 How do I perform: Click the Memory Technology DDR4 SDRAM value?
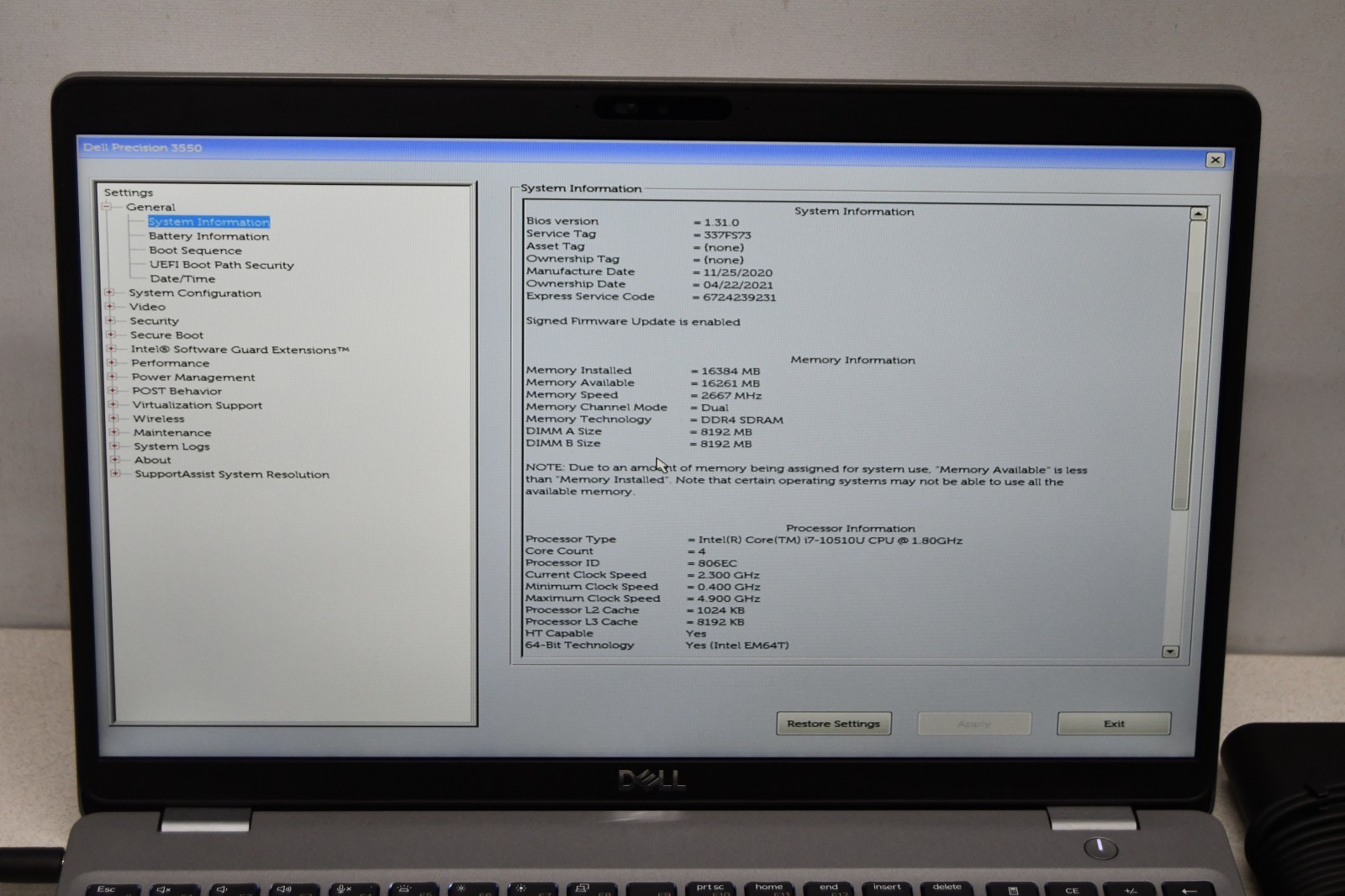[x=741, y=420]
